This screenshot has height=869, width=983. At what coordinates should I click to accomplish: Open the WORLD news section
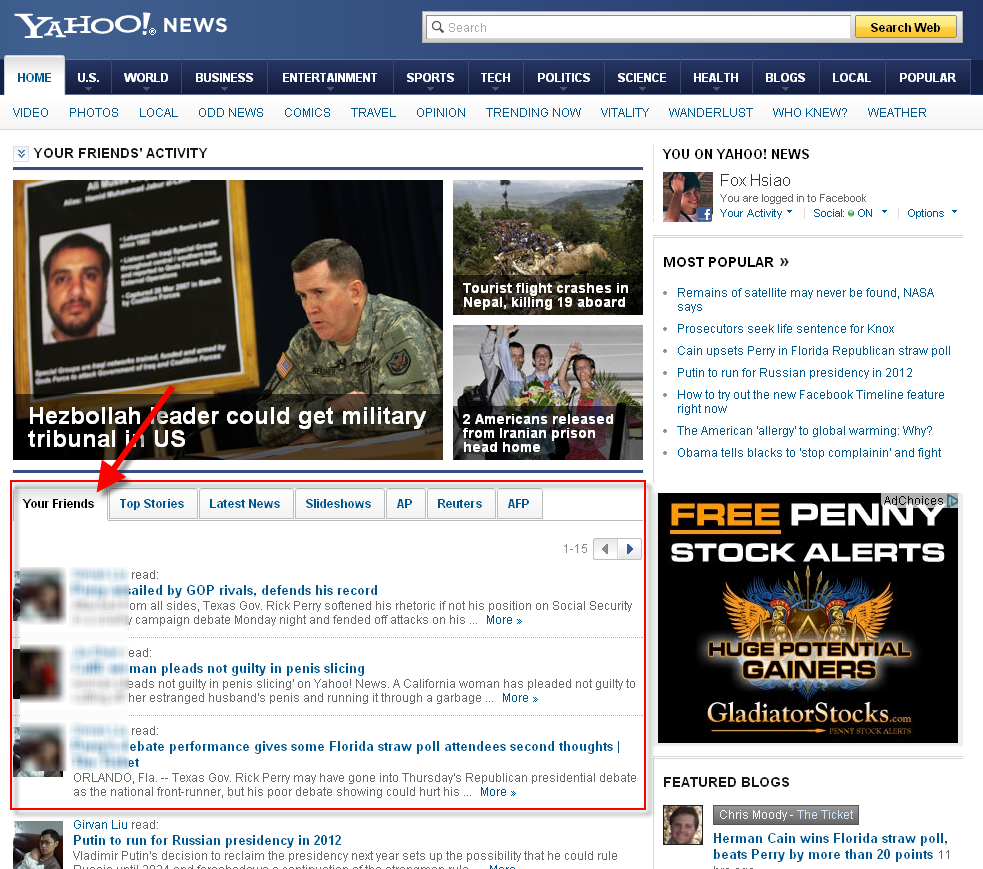pyautogui.click(x=146, y=78)
